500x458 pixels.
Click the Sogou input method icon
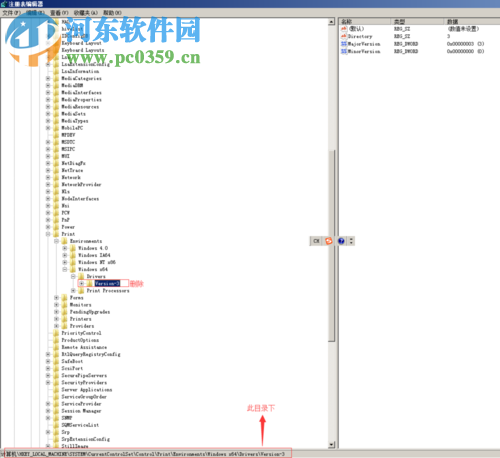329,241
